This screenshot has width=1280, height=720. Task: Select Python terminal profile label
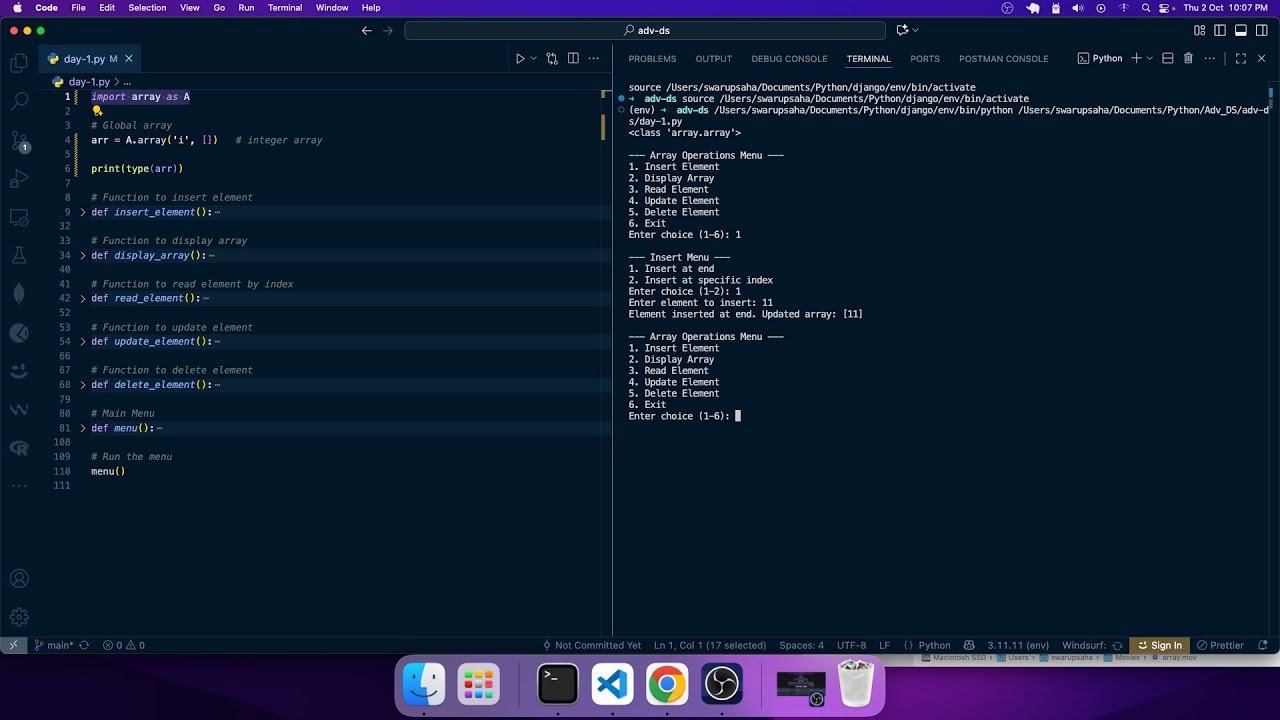(1100, 59)
